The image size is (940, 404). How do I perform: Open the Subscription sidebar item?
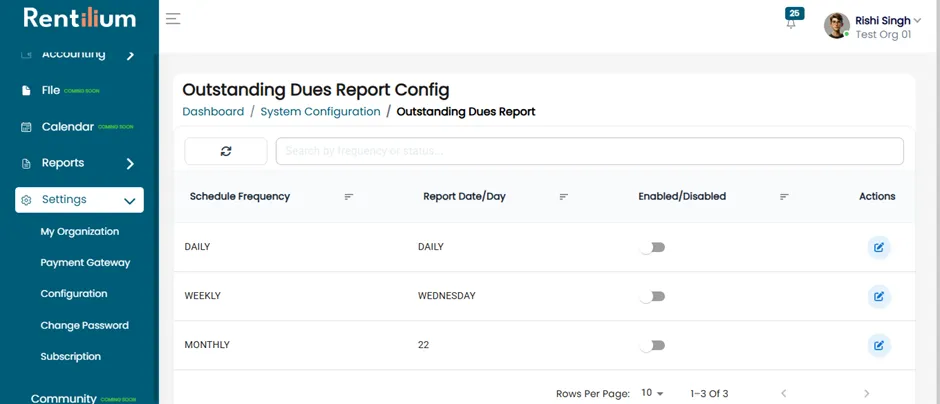click(71, 357)
